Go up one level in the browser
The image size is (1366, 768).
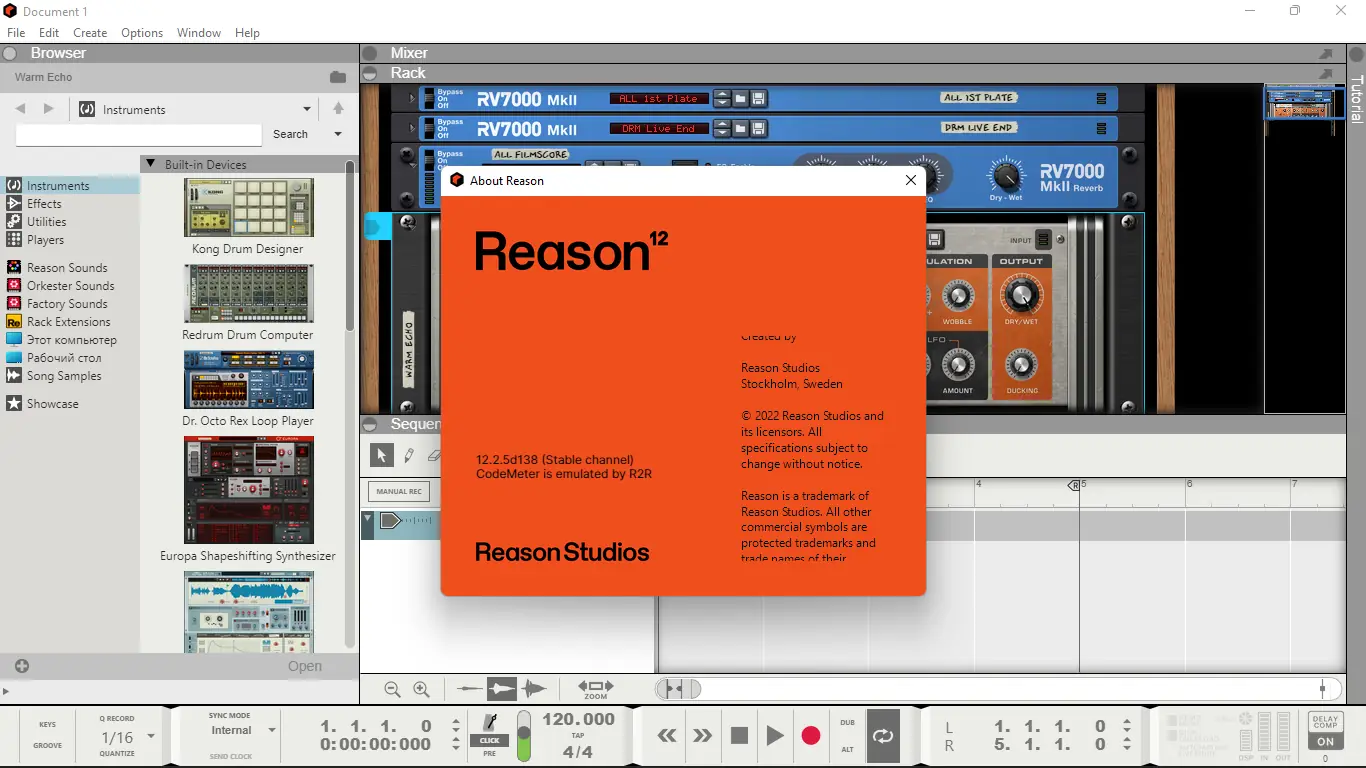point(338,109)
